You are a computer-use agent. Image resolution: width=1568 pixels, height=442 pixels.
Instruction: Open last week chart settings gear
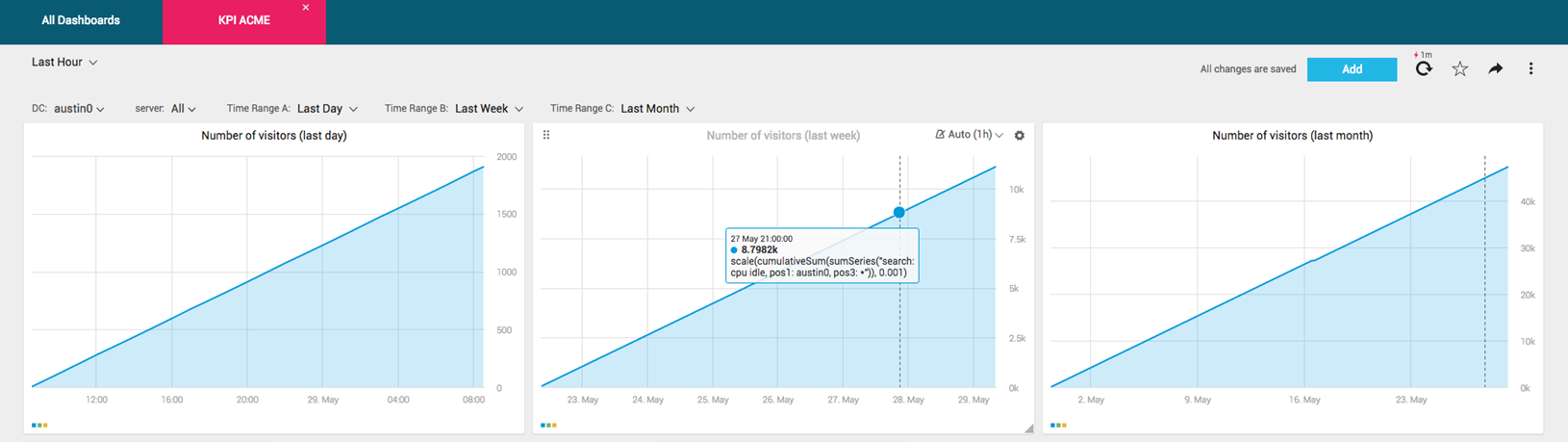pyautogui.click(x=1020, y=136)
